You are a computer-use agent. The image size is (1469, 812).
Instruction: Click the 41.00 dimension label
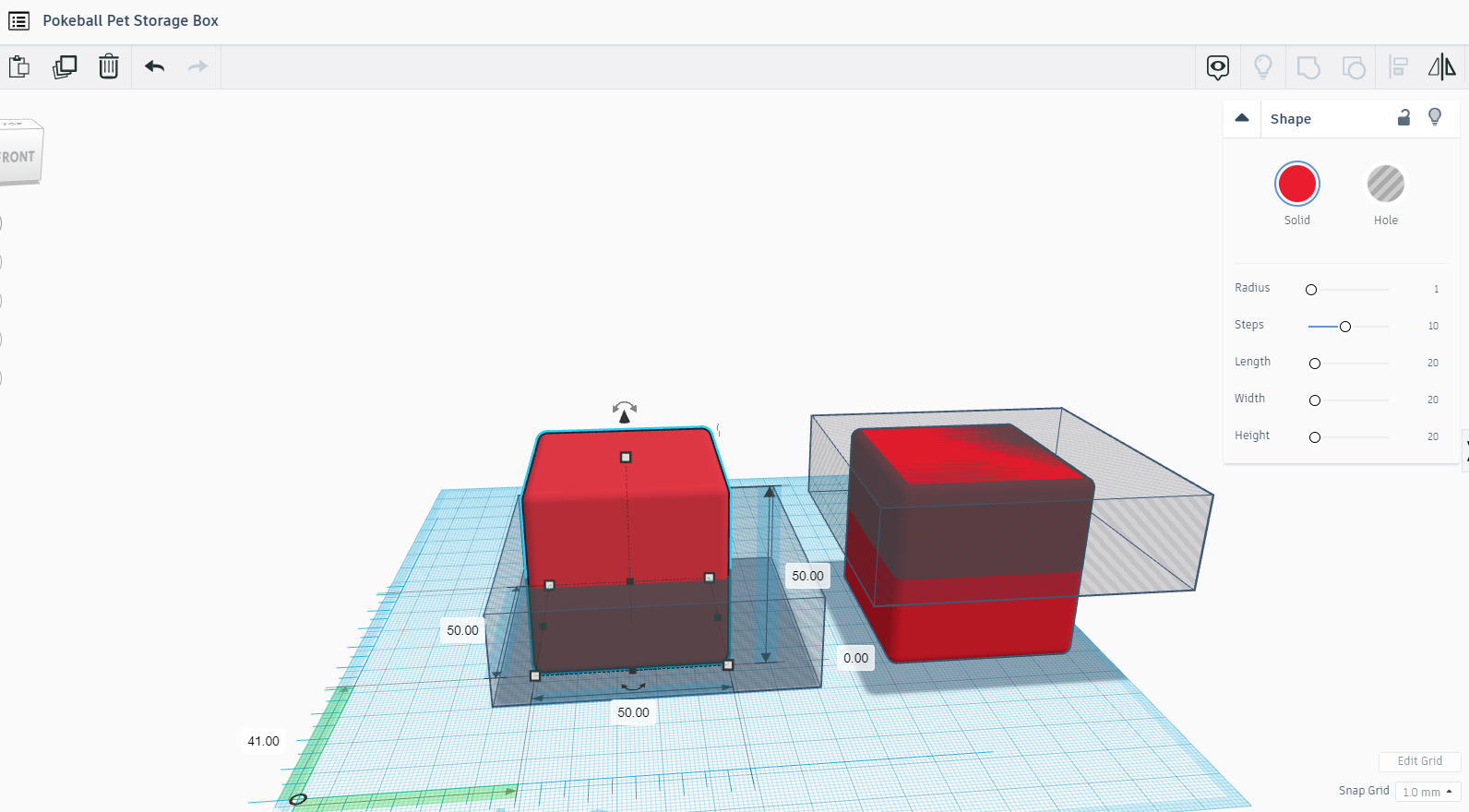[263, 741]
